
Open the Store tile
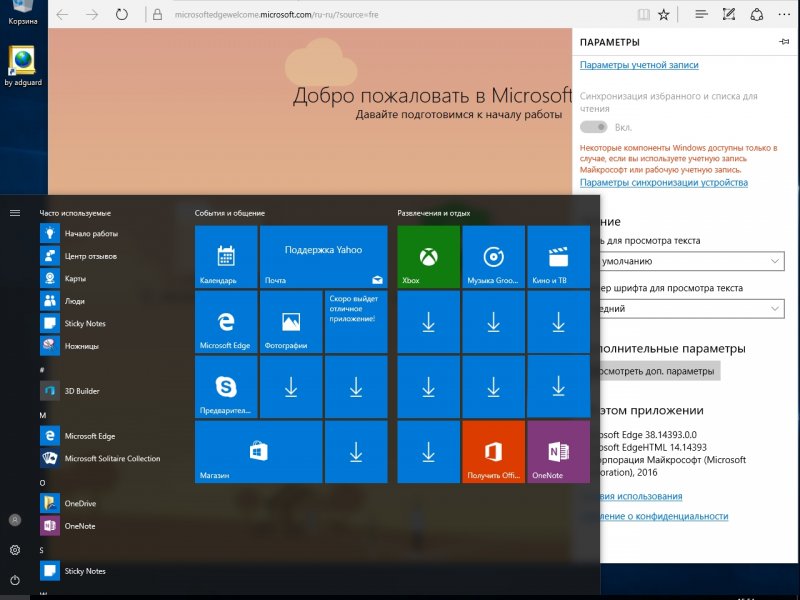click(x=259, y=452)
